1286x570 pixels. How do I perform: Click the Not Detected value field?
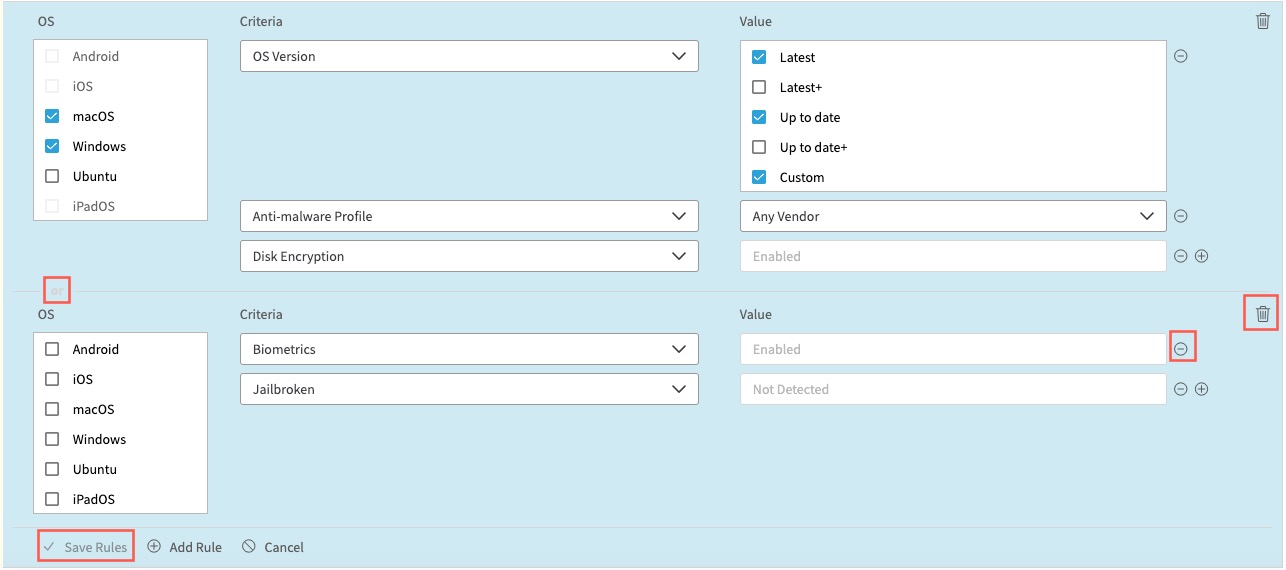click(952, 389)
